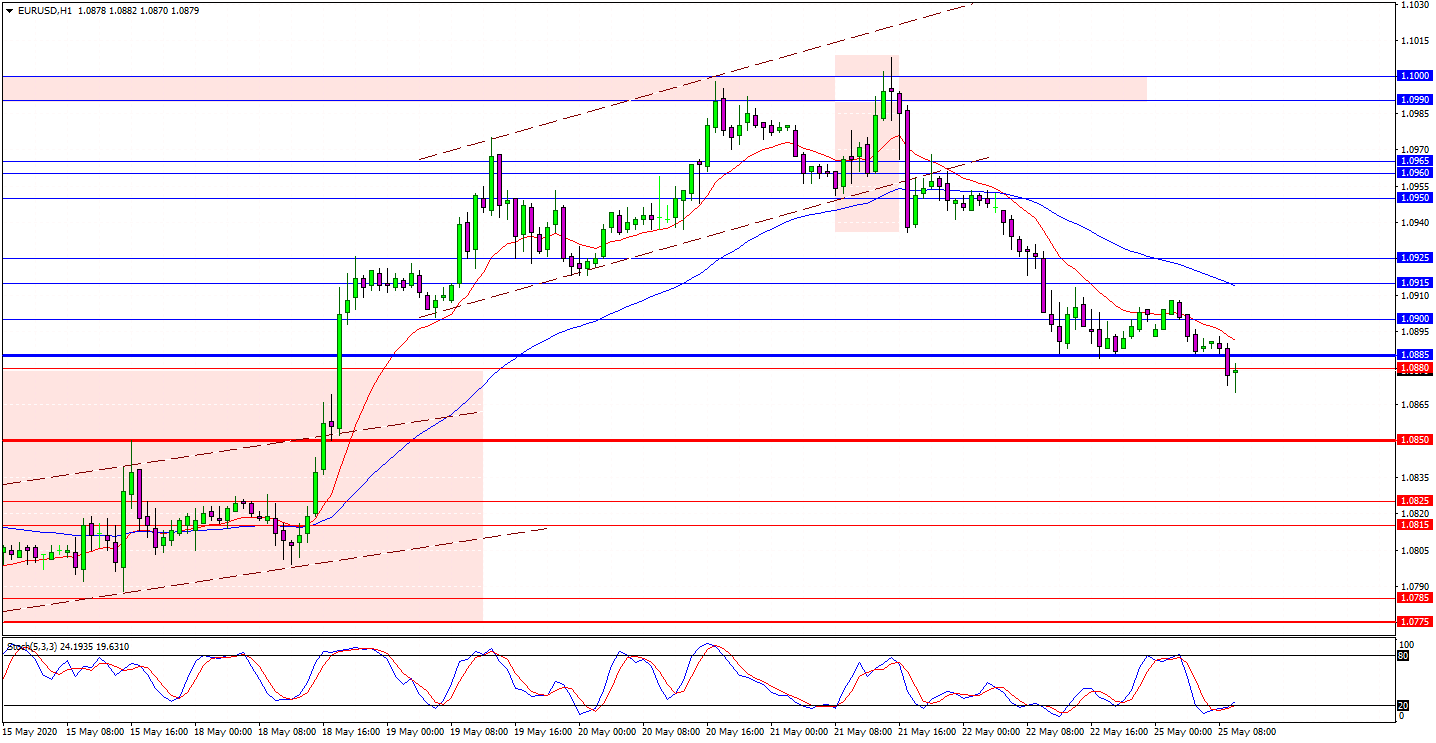
Task: Click the 1.0965 price label on axis
Action: pos(1414,160)
